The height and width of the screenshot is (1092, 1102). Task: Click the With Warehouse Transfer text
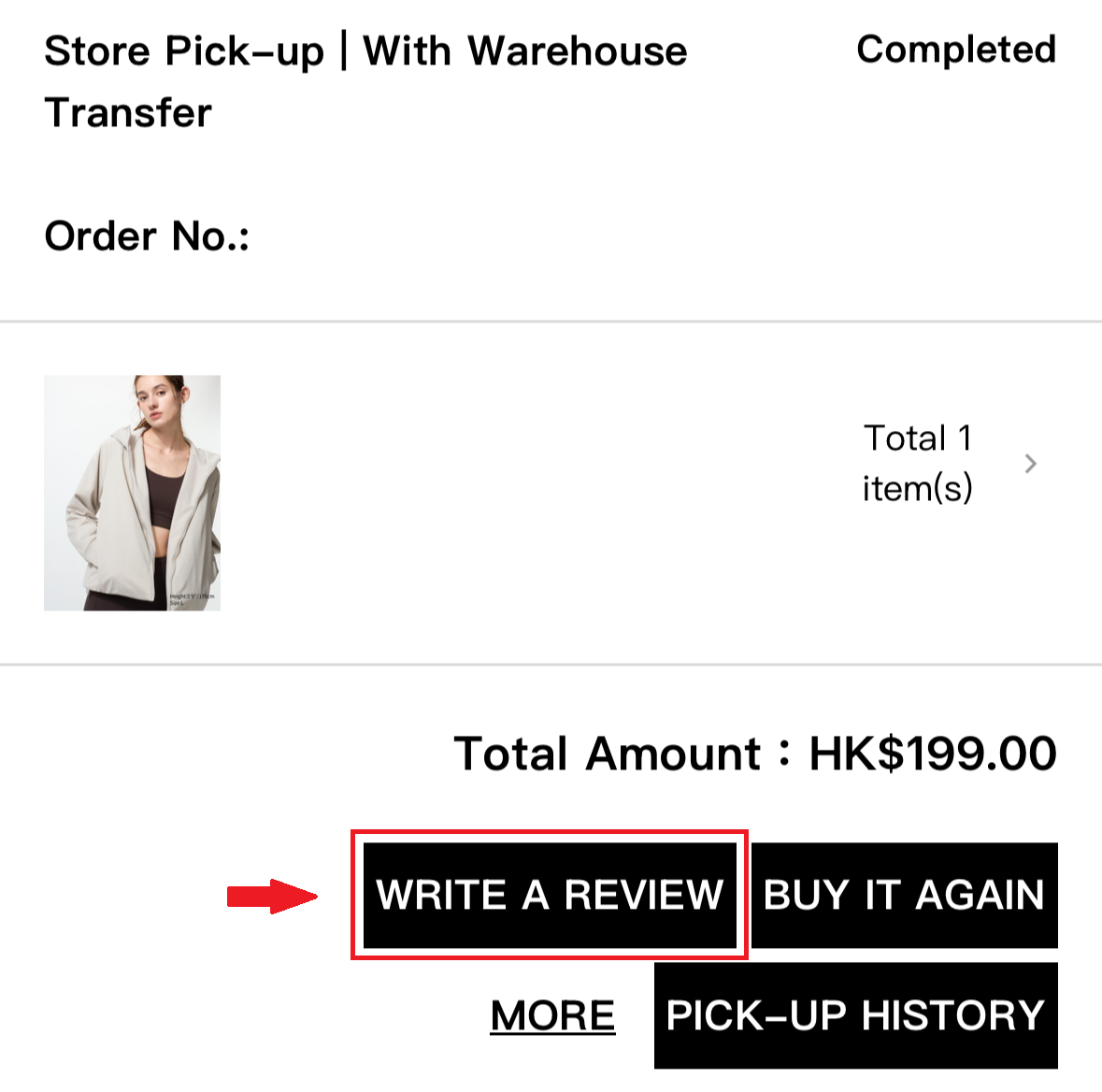[x=524, y=51]
